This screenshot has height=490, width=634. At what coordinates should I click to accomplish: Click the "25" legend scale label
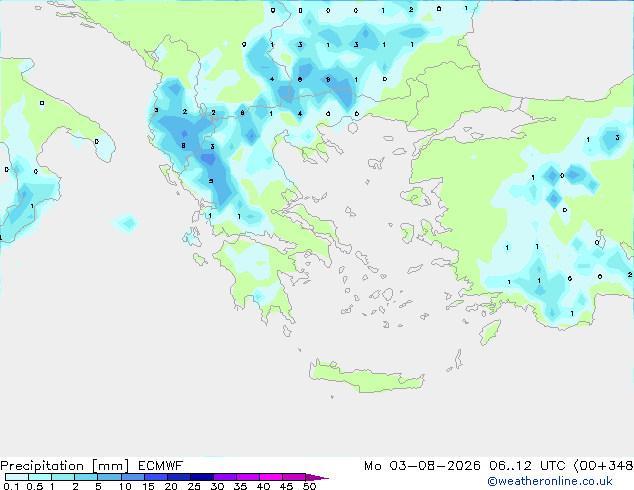coord(194,486)
